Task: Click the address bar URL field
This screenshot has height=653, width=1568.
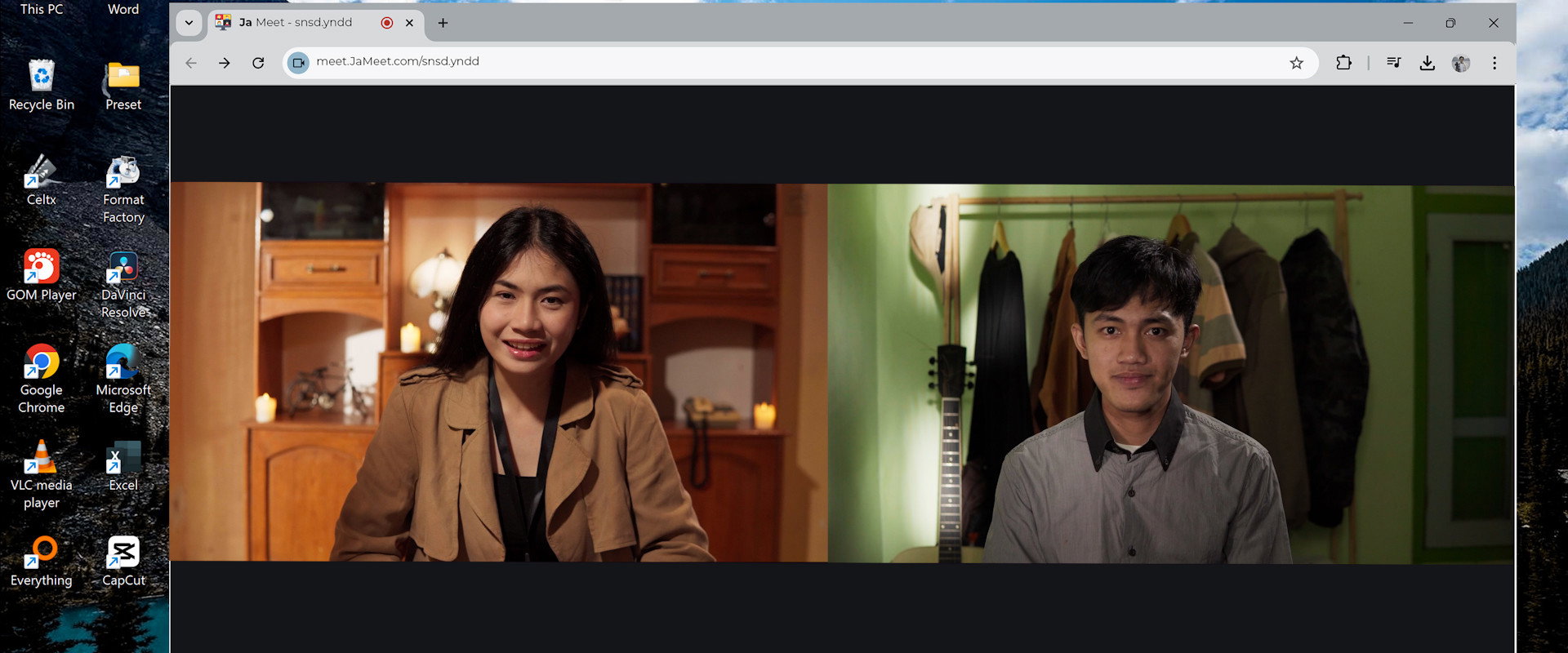Action: (792, 62)
